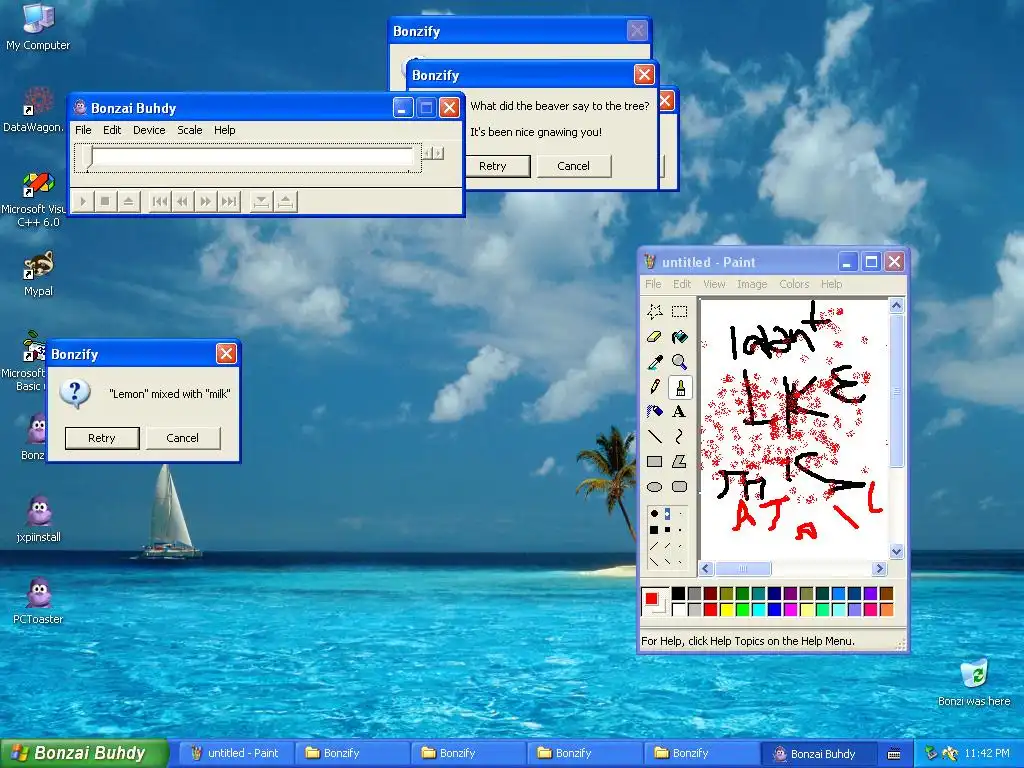The width and height of the screenshot is (1024, 768).
Task: Switch to untitled - Paint taskbar button
Action: tap(236, 753)
